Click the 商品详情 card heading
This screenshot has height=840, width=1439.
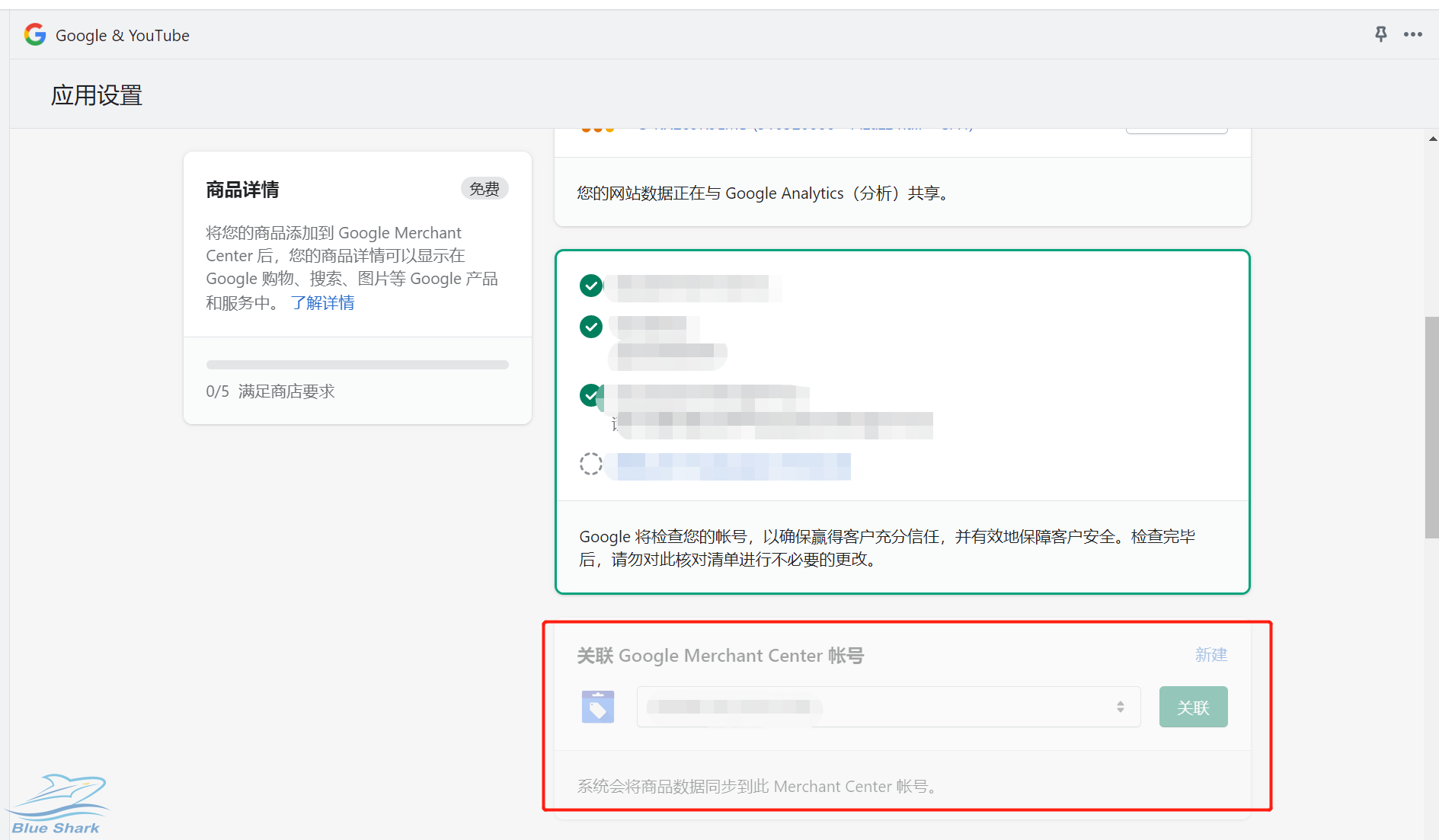(x=242, y=190)
